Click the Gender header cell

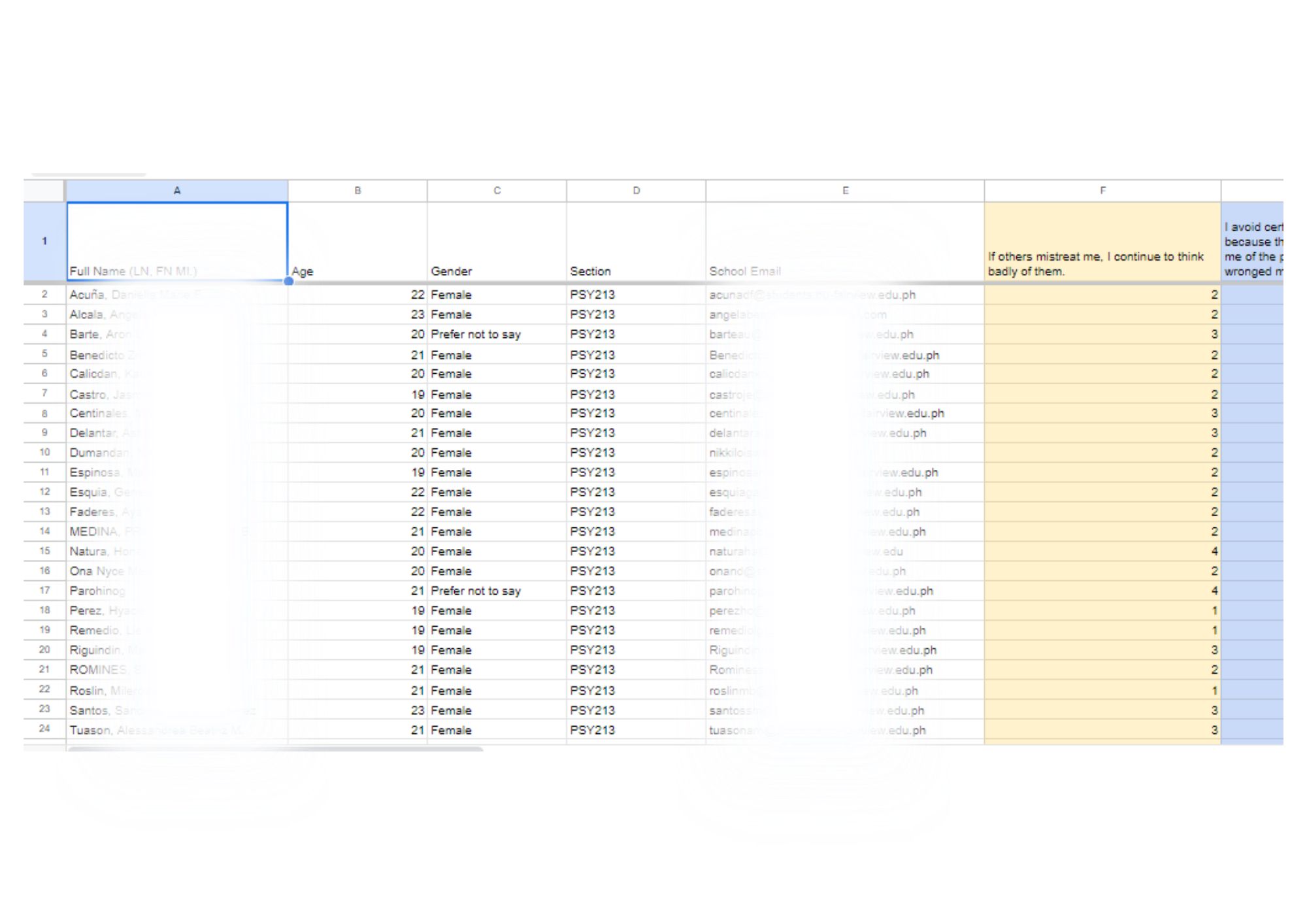click(x=497, y=242)
